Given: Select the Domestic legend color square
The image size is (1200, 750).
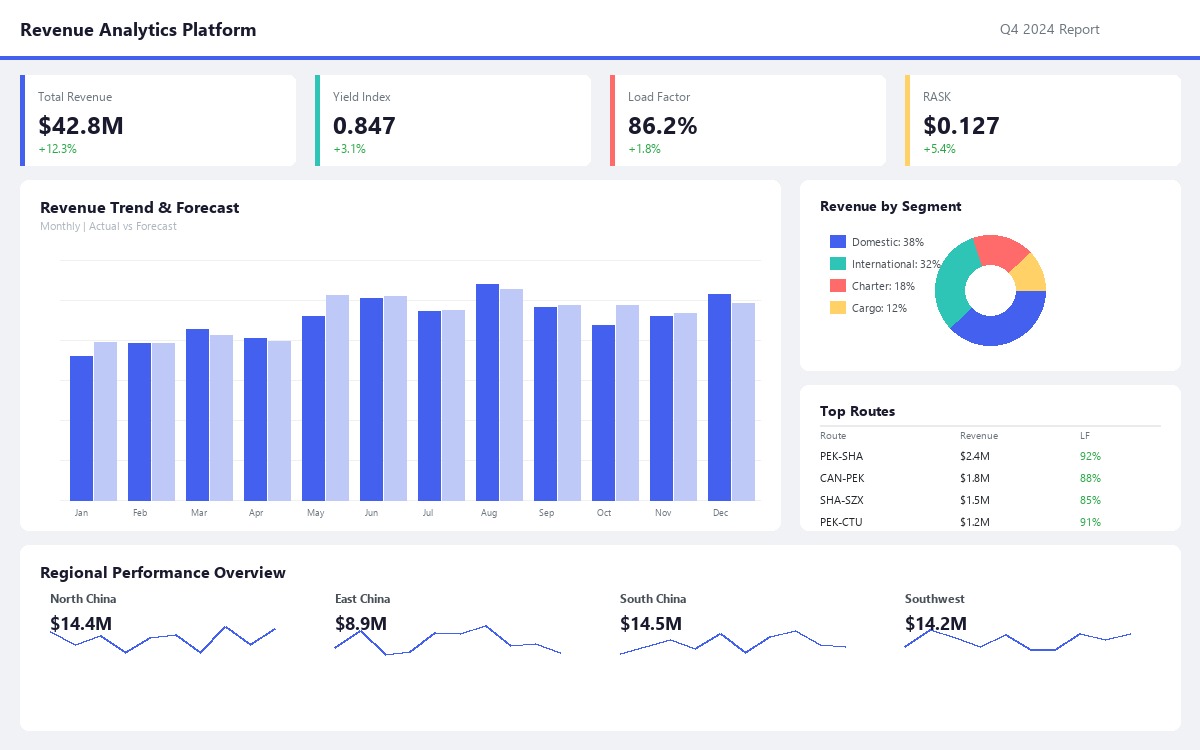Looking at the screenshot, I should (x=836, y=241).
